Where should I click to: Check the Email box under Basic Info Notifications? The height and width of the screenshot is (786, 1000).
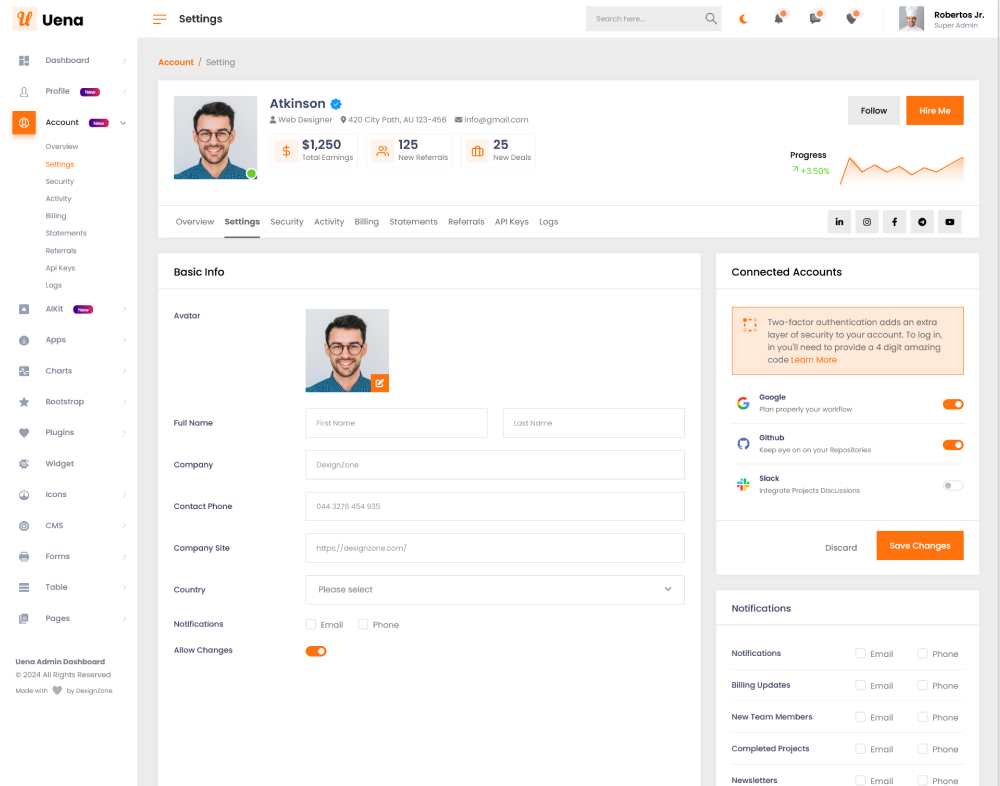312,624
